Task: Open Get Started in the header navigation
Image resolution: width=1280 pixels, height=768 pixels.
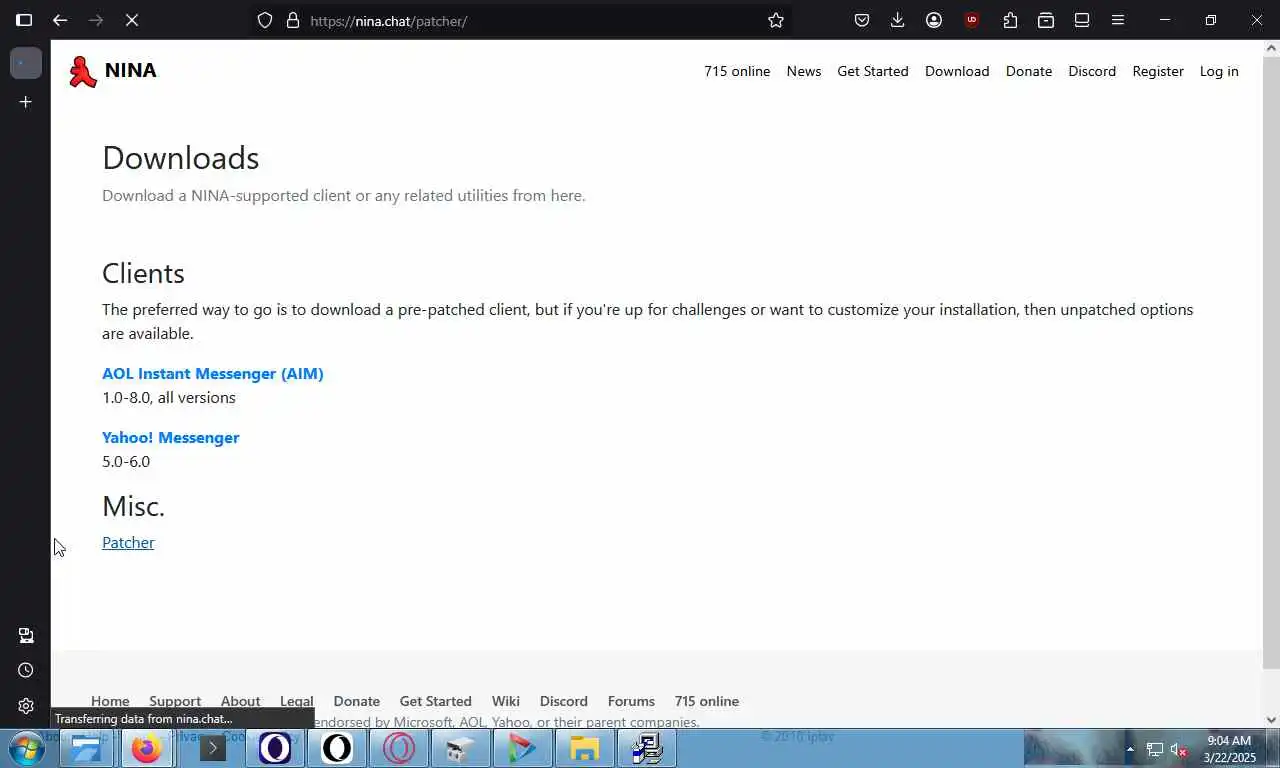Action: (x=873, y=71)
